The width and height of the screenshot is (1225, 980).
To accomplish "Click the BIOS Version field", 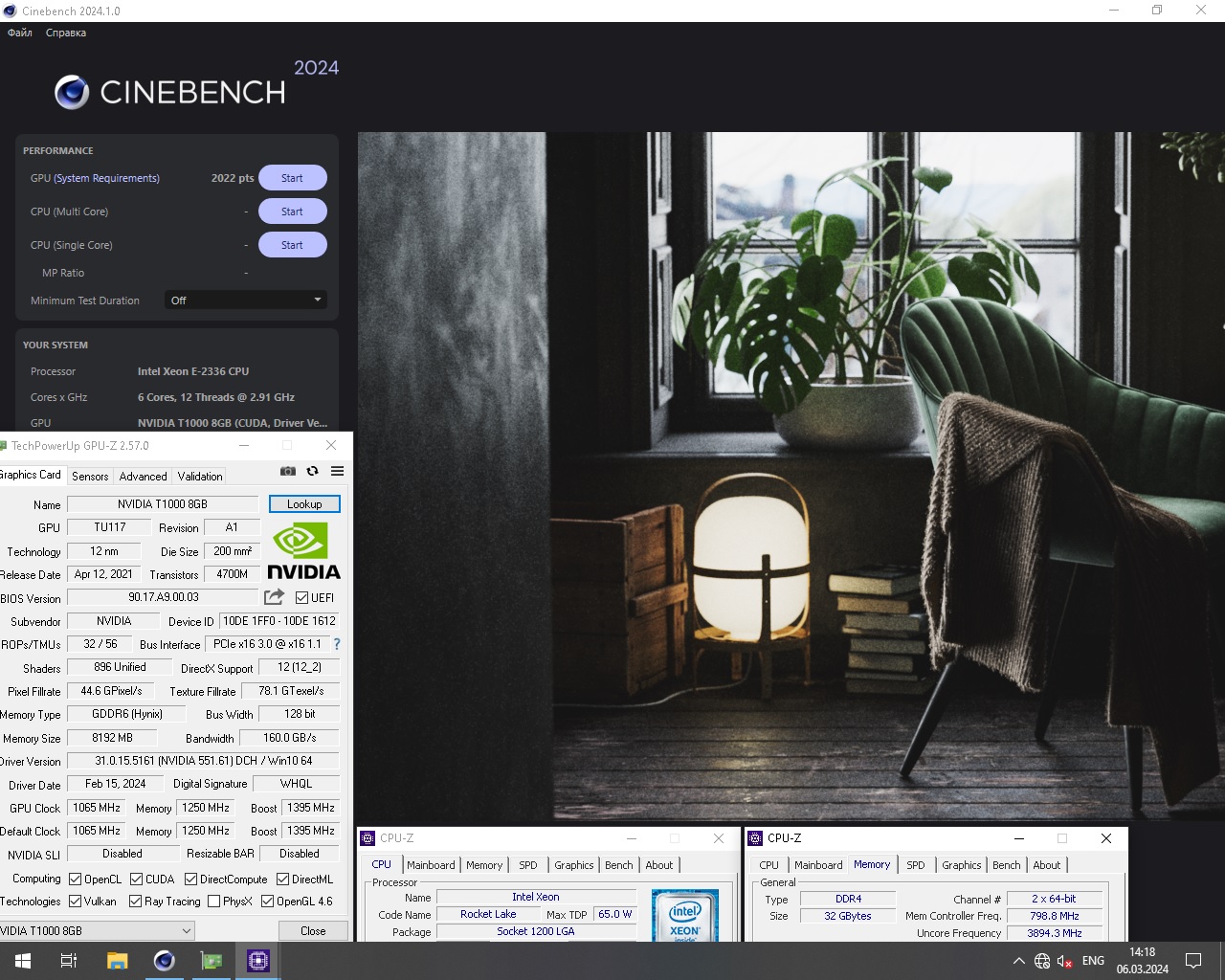I will point(164,597).
